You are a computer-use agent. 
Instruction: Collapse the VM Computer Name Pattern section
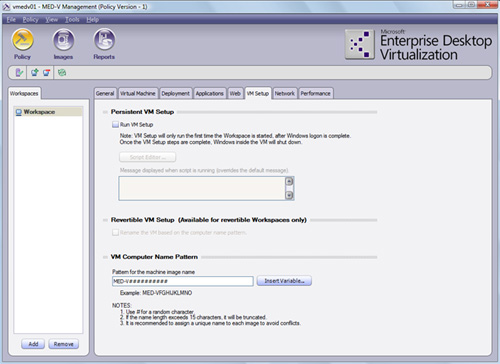(105, 257)
